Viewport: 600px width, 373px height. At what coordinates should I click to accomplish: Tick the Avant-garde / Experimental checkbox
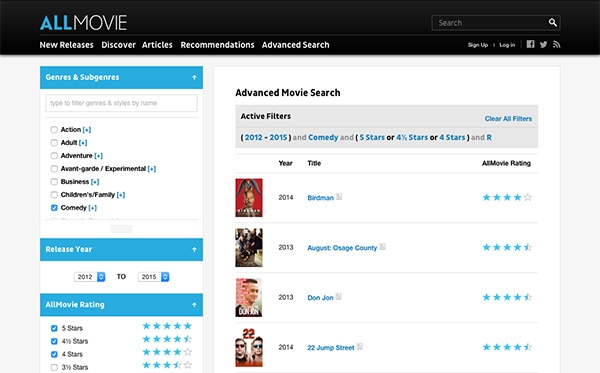54,169
